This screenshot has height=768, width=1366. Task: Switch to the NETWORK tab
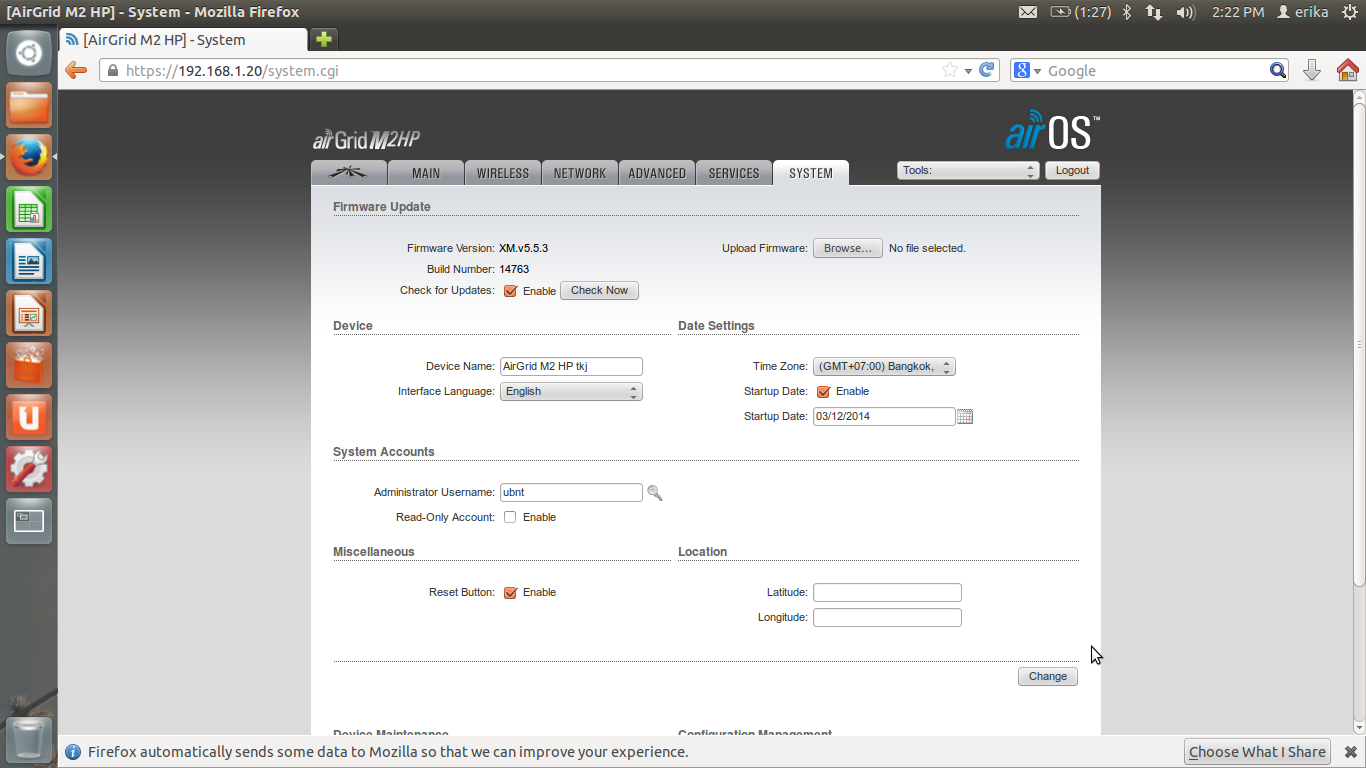tap(580, 172)
